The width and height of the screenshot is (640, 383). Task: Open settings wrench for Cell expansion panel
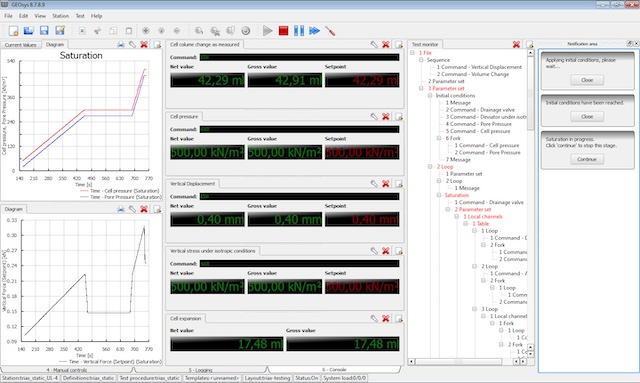pos(374,318)
